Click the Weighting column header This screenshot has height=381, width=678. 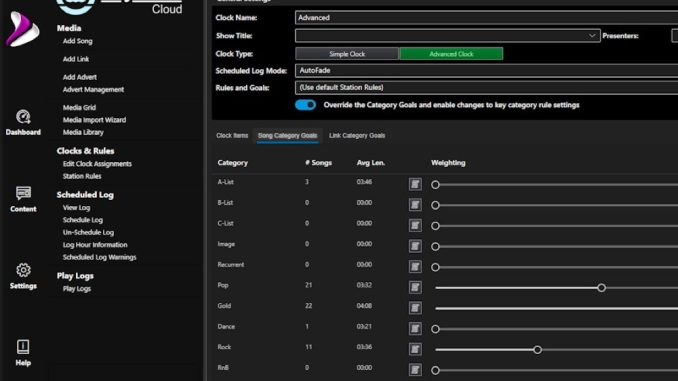point(448,163)
